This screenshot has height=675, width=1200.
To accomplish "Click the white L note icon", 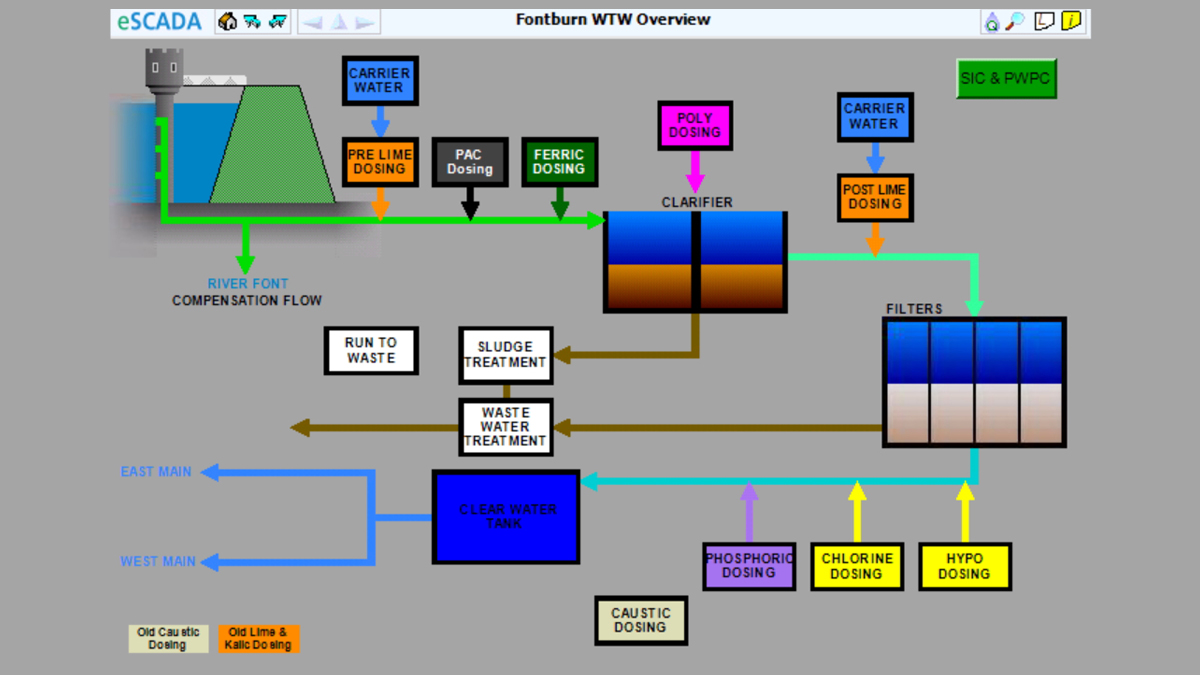I will (1044, 21).
